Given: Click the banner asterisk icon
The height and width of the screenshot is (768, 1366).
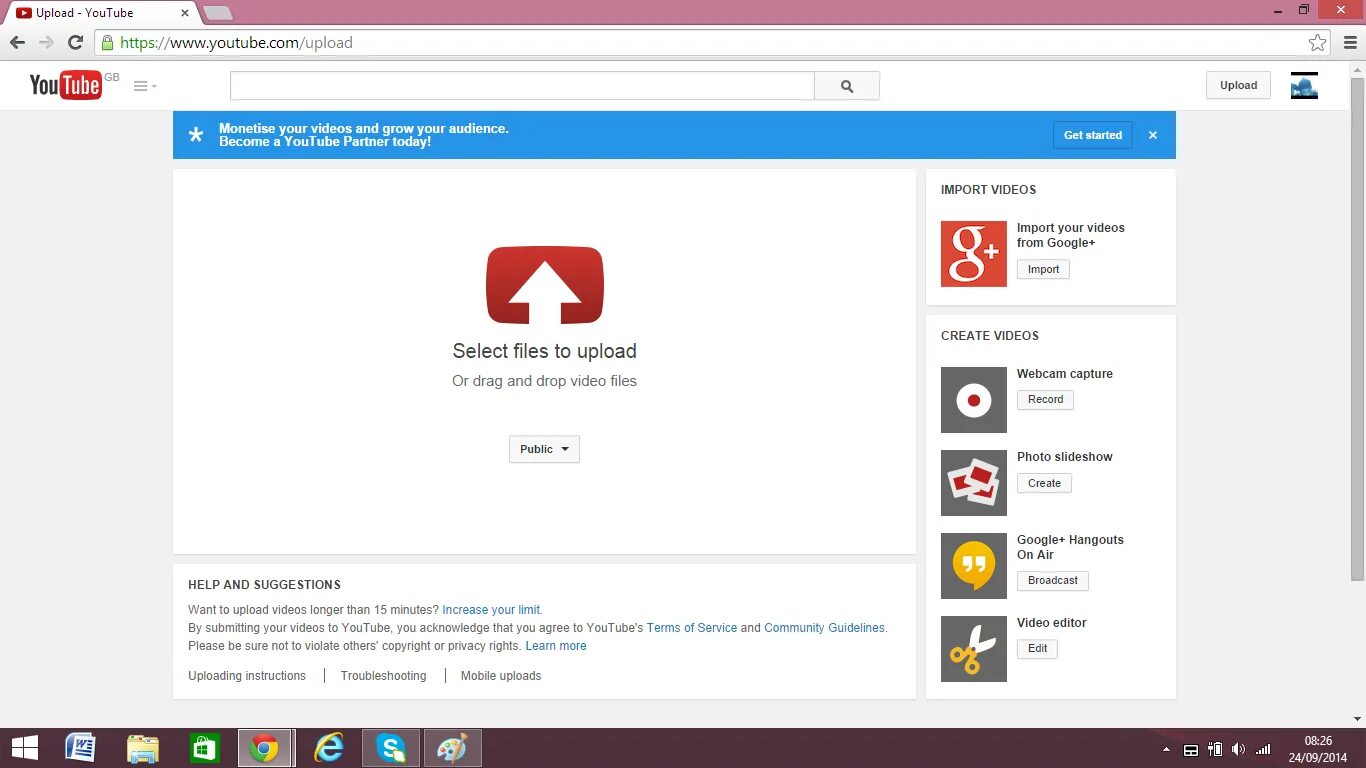Looking at the screenshot, I should pyautogui.click(x=196, y=135).
